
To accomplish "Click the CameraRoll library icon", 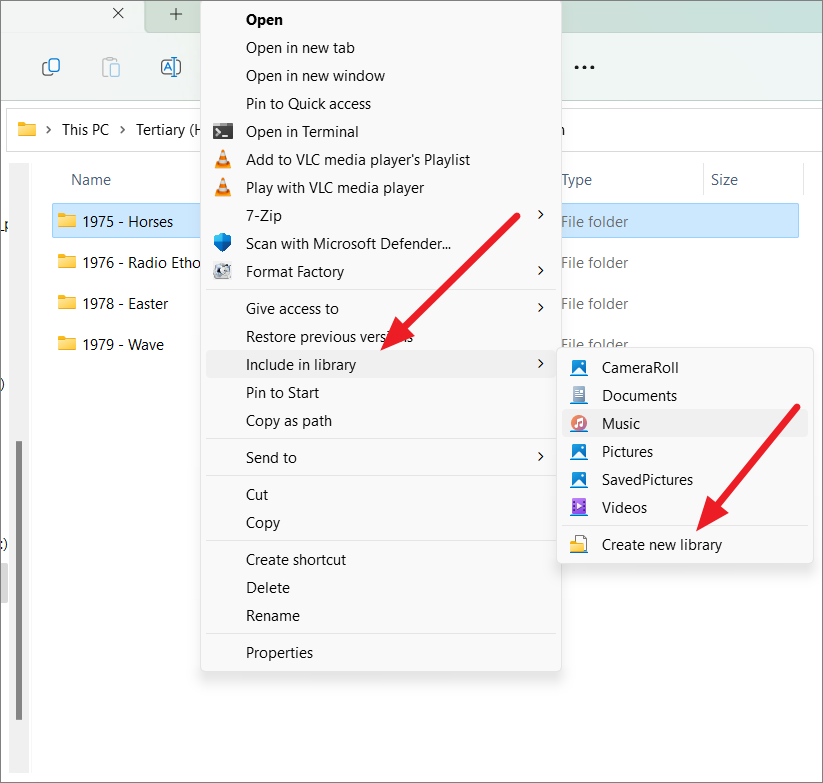I will pos(579,367).
